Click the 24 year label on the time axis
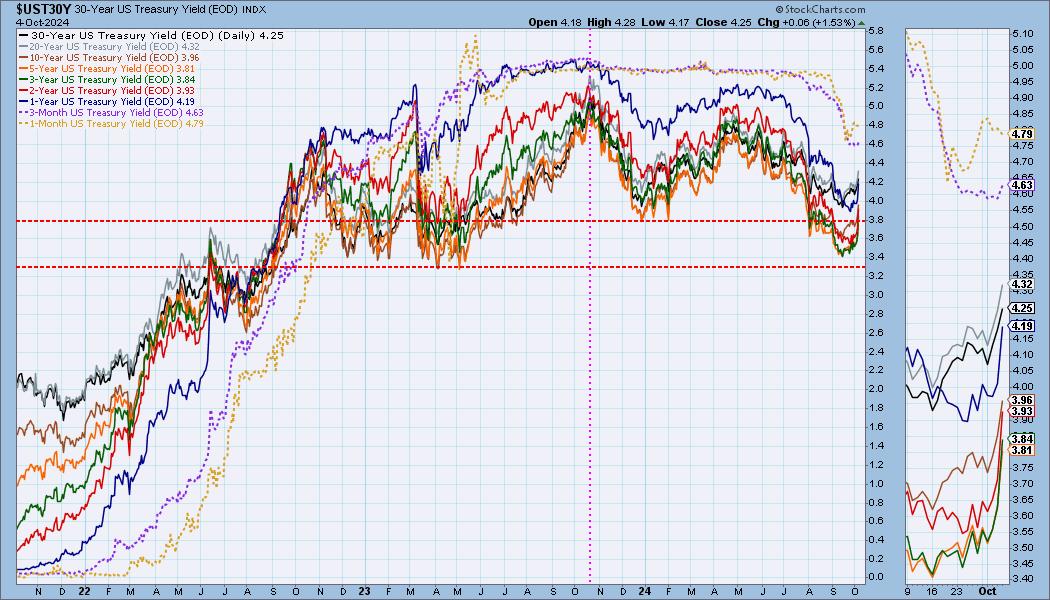This screenshot has width=1050, height=600. pos(644,591)
